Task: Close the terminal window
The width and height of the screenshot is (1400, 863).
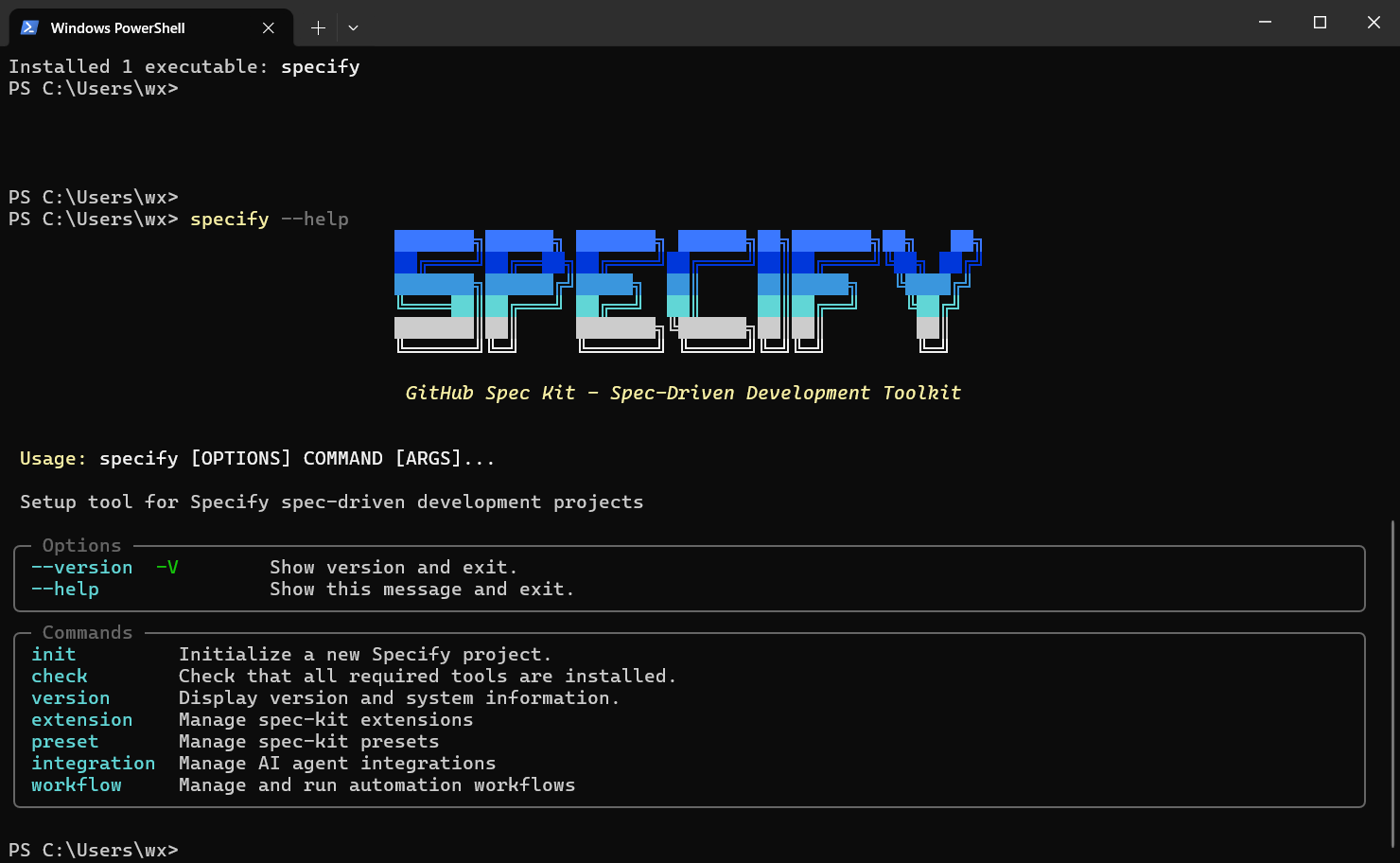Action: click(1374, 22)
